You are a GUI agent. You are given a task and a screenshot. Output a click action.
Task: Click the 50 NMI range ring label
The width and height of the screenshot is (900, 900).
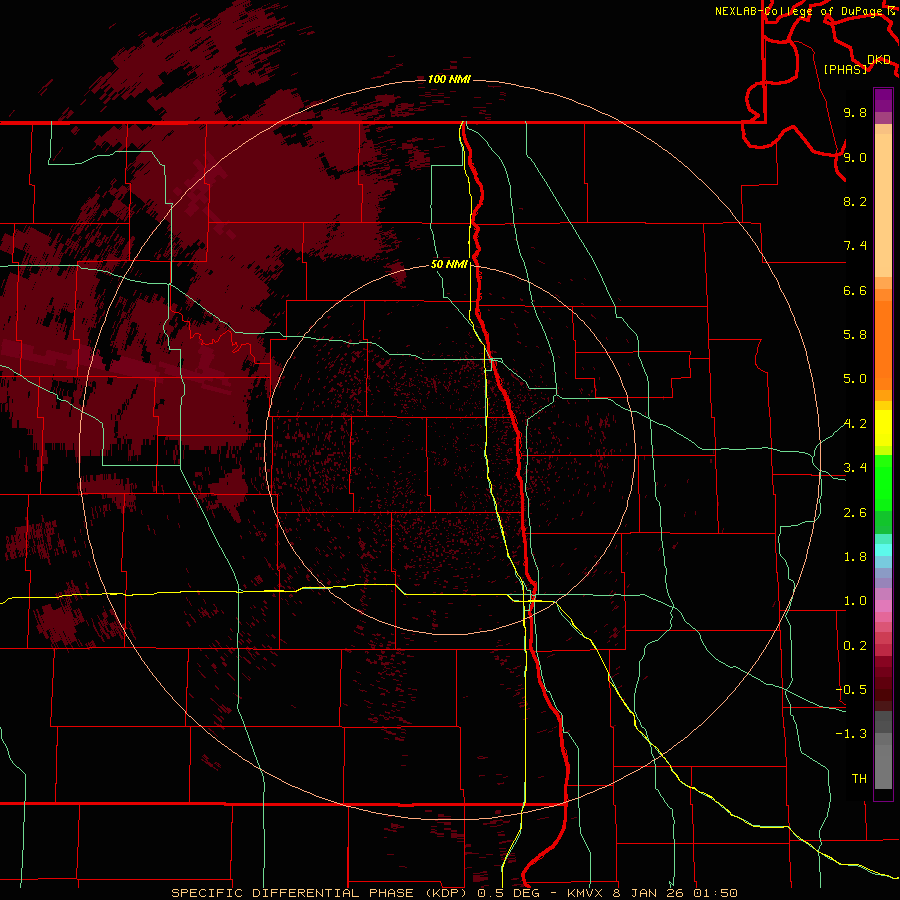tap(449, 265)
